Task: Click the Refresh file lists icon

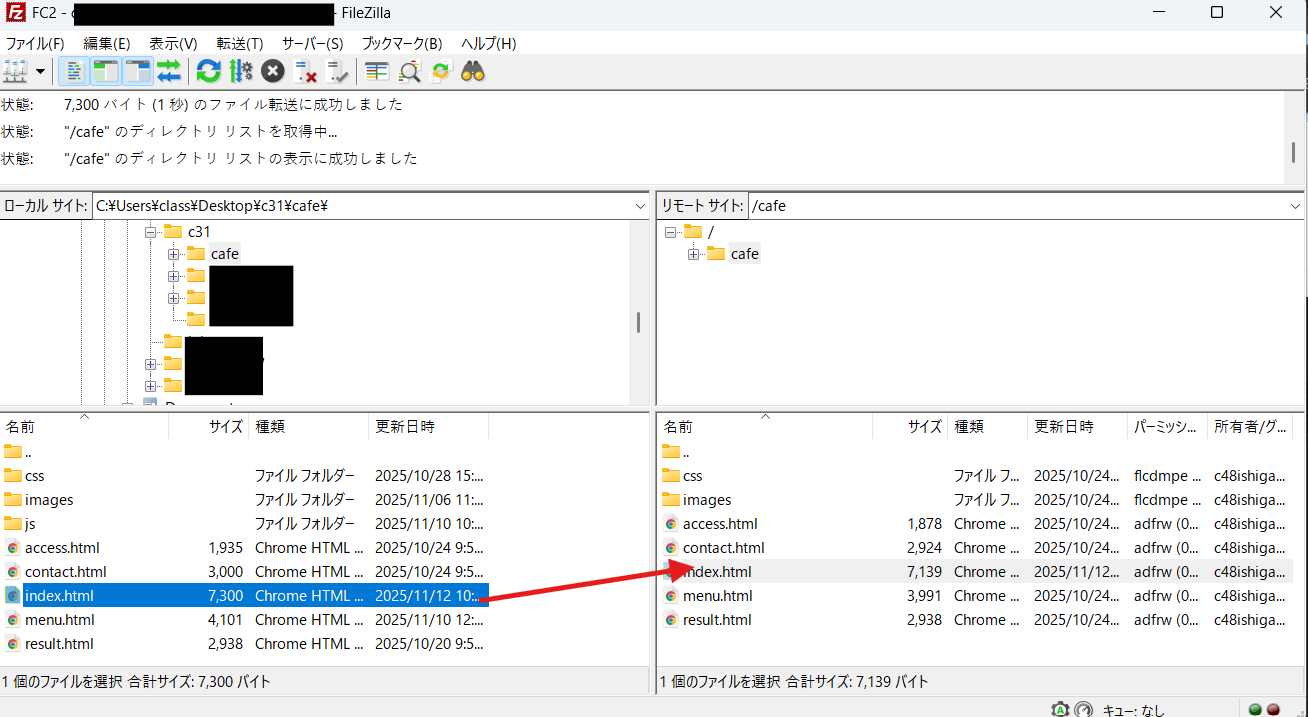Action: 208,71
